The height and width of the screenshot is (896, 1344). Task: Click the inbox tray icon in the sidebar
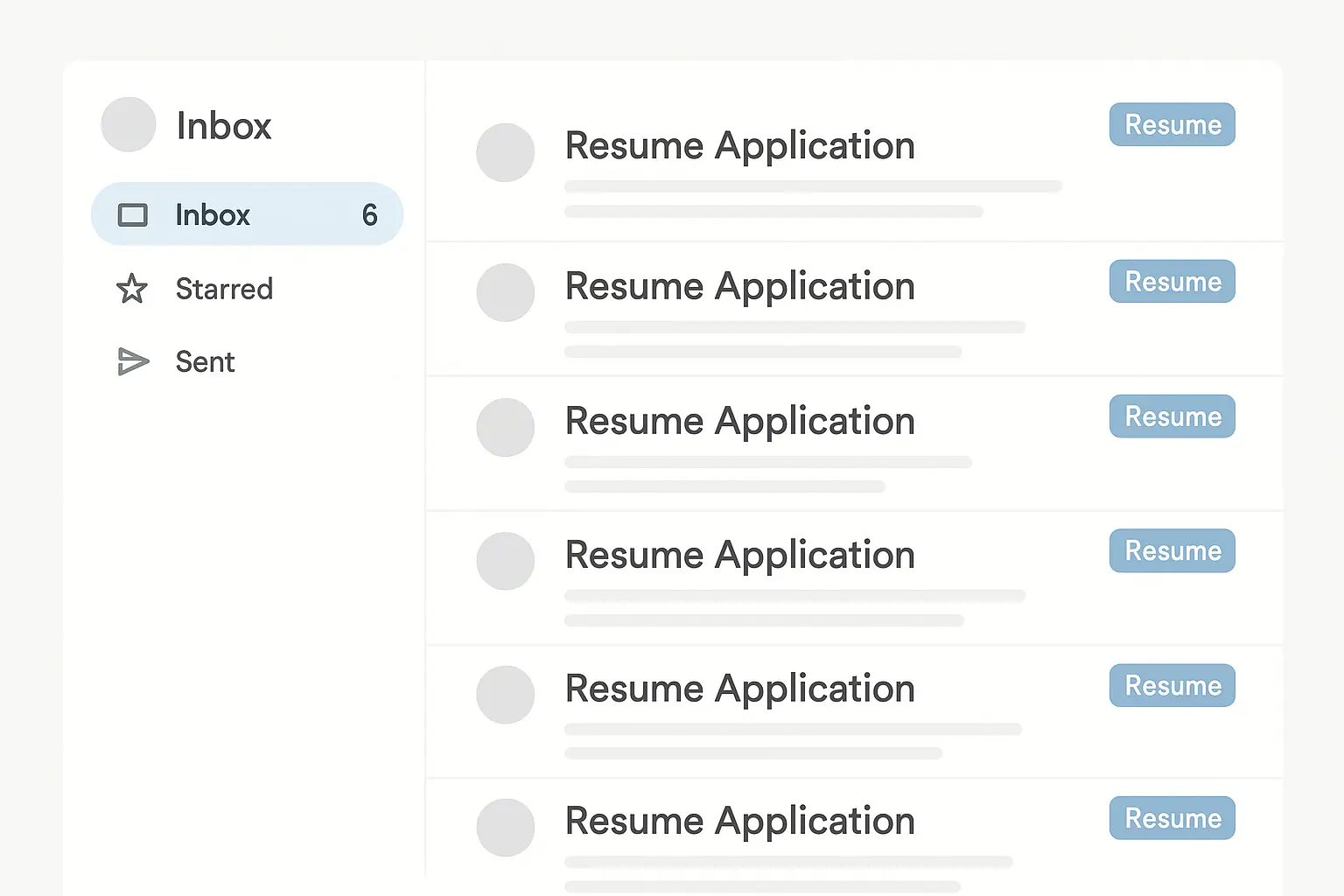[132, 215]
